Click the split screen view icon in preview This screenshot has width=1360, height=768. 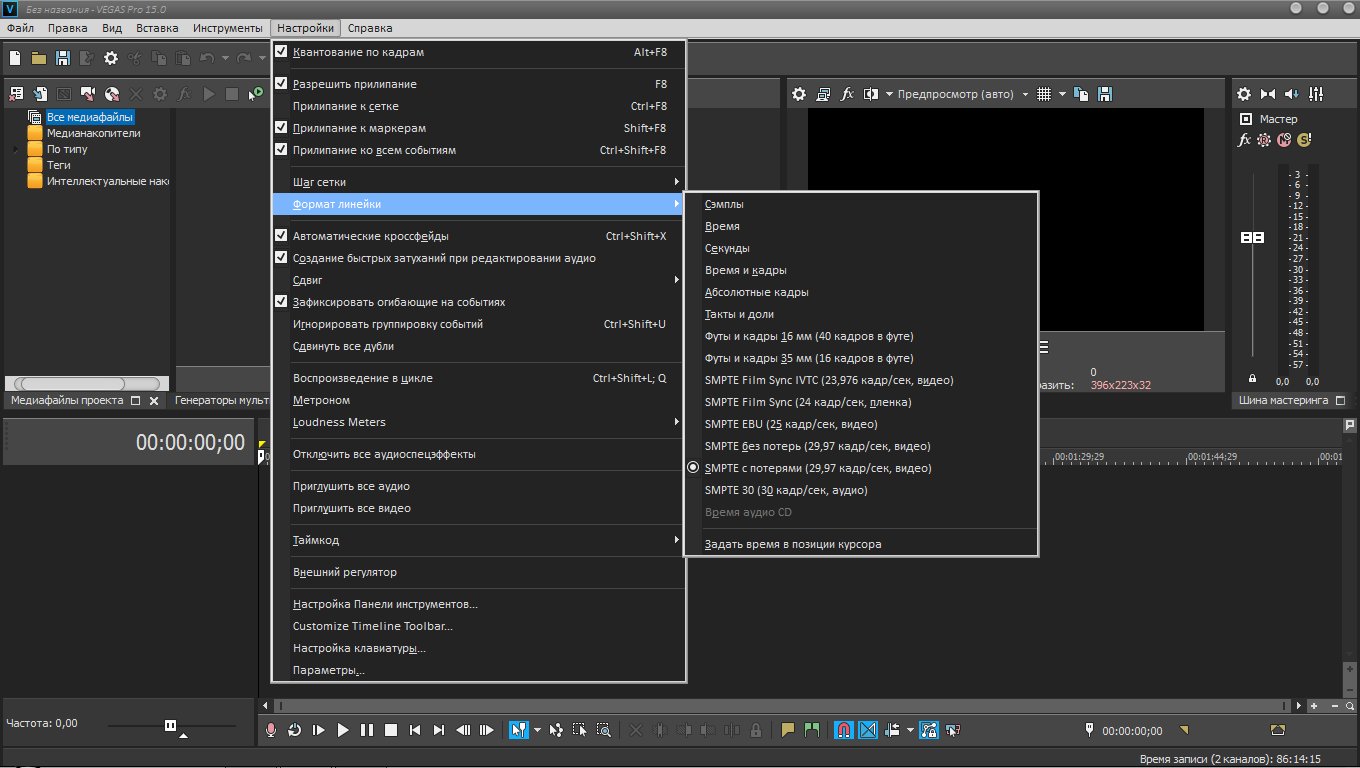(871, 94)
